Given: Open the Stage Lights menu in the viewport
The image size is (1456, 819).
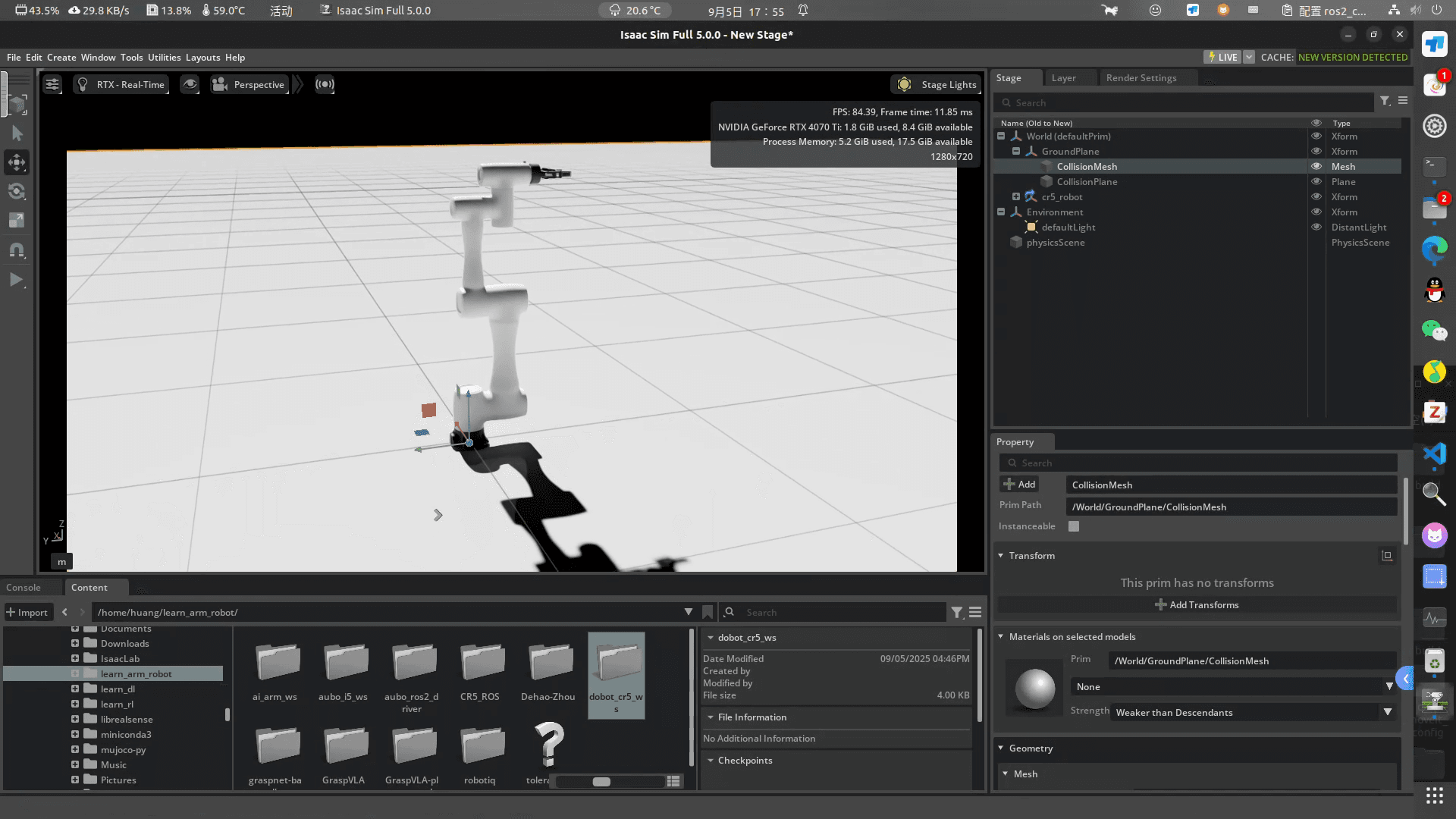Looking at the screenshot, I should click(x=936, y=84).
